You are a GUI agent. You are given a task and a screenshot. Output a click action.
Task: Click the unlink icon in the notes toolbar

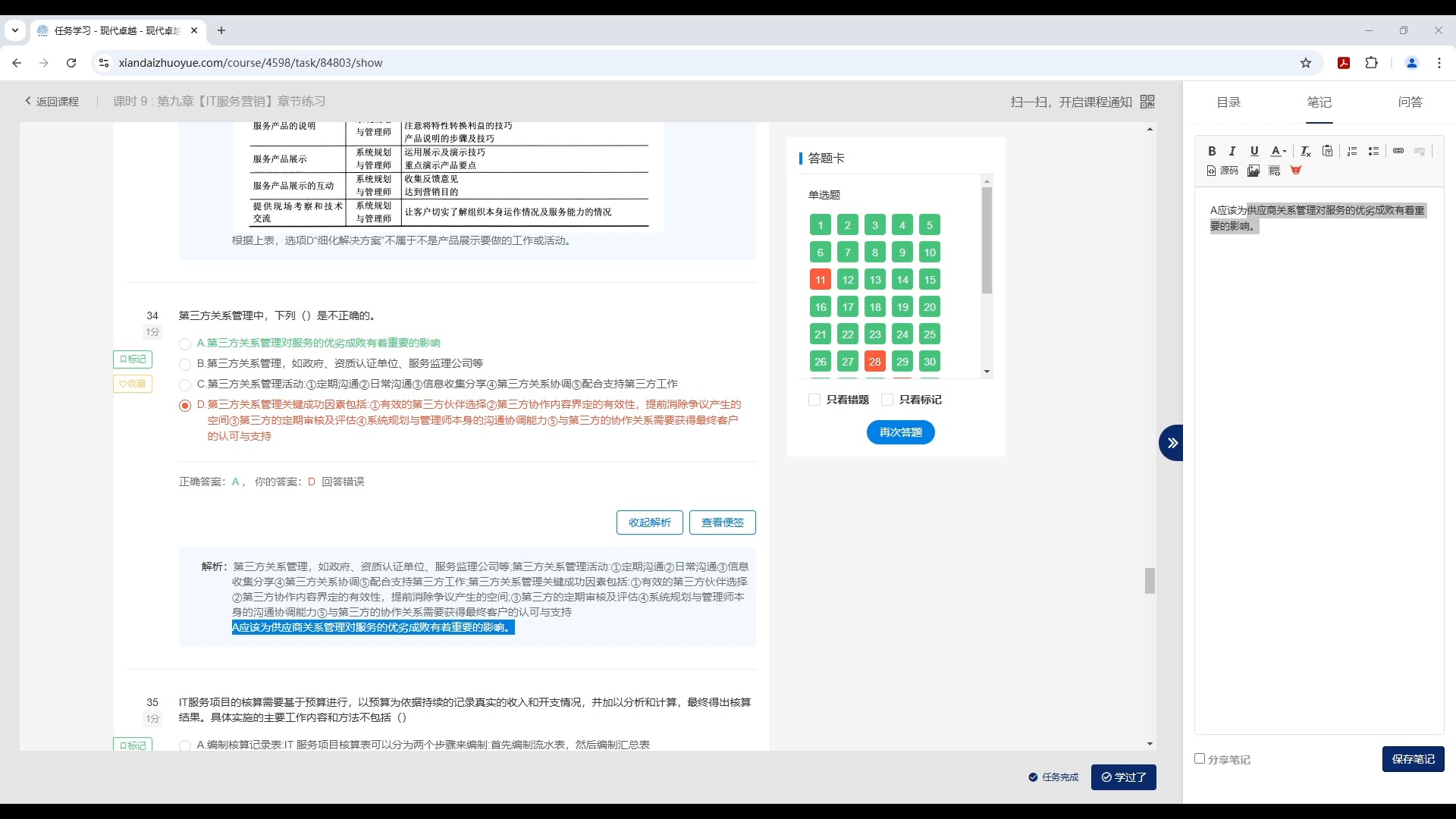coord(1420,151)
